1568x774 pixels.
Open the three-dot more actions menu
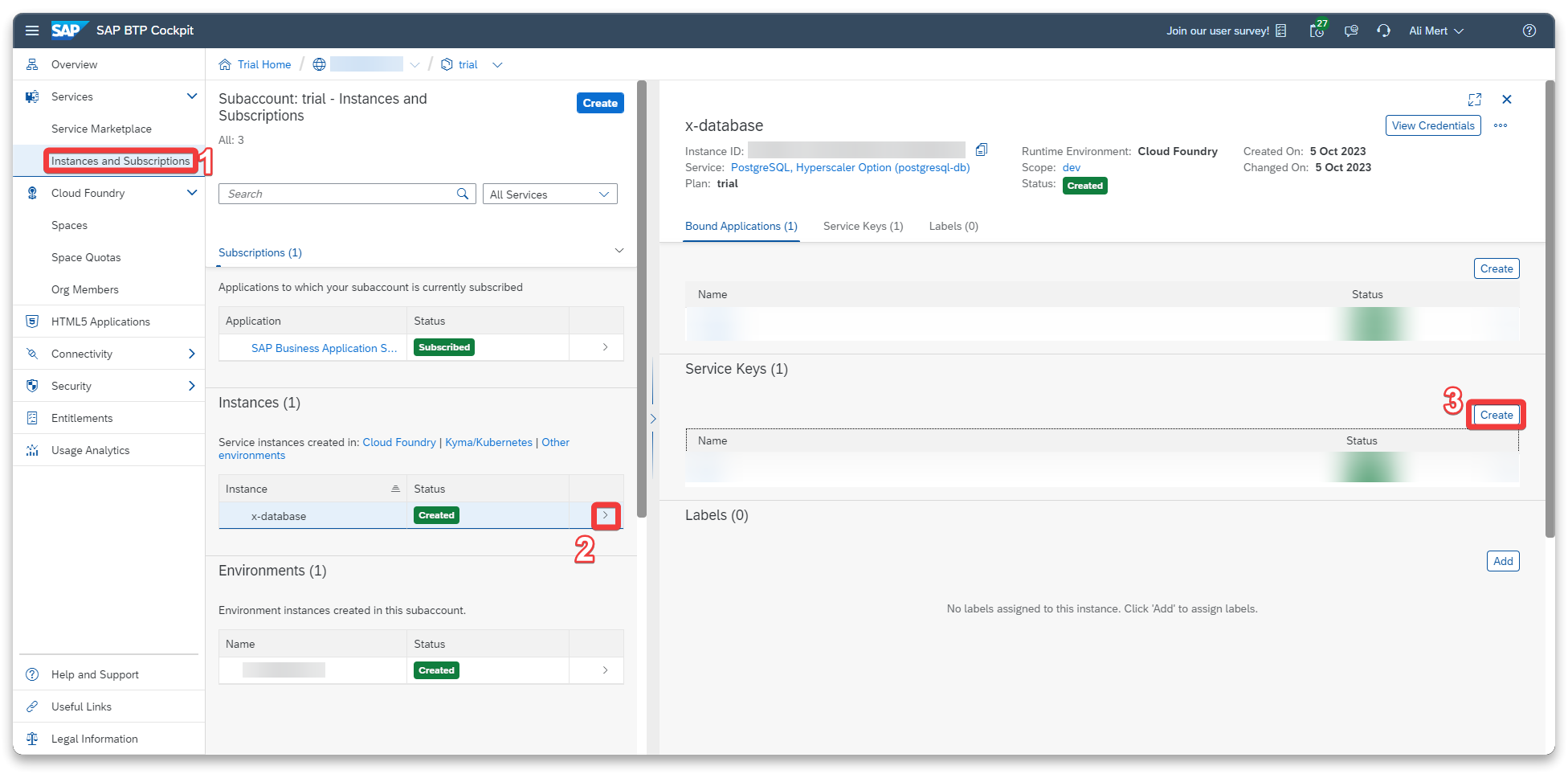[x=1500, y=125]
